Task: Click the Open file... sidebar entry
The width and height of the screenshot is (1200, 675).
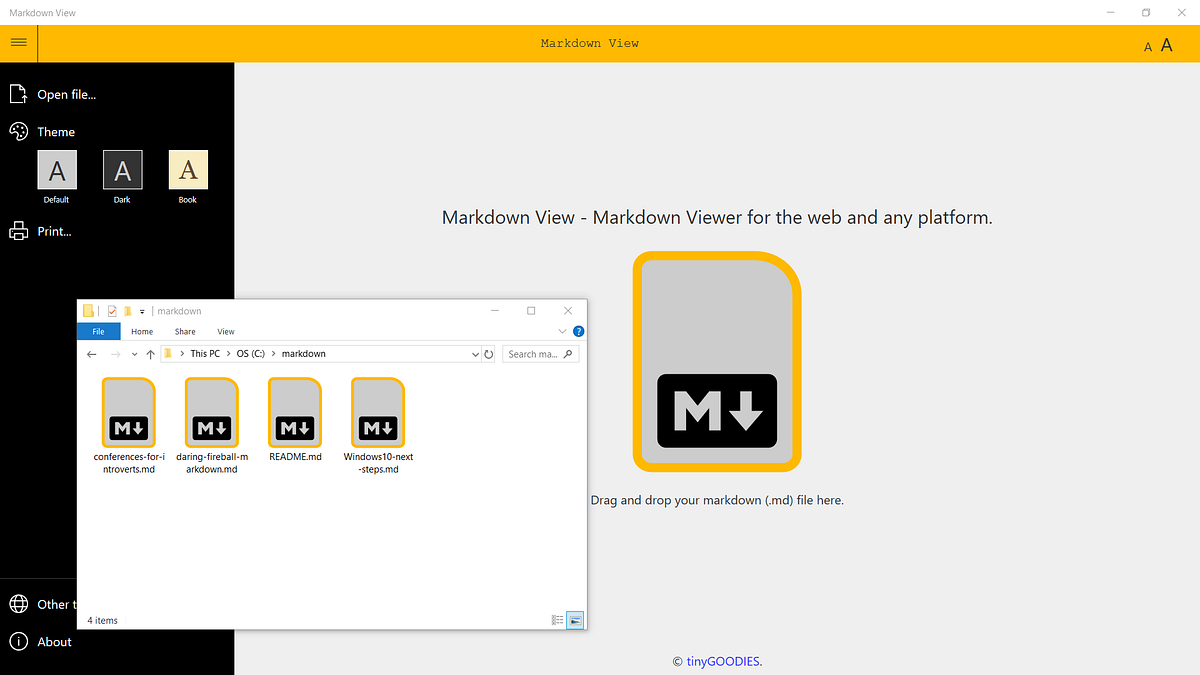Action: (66, 94)
